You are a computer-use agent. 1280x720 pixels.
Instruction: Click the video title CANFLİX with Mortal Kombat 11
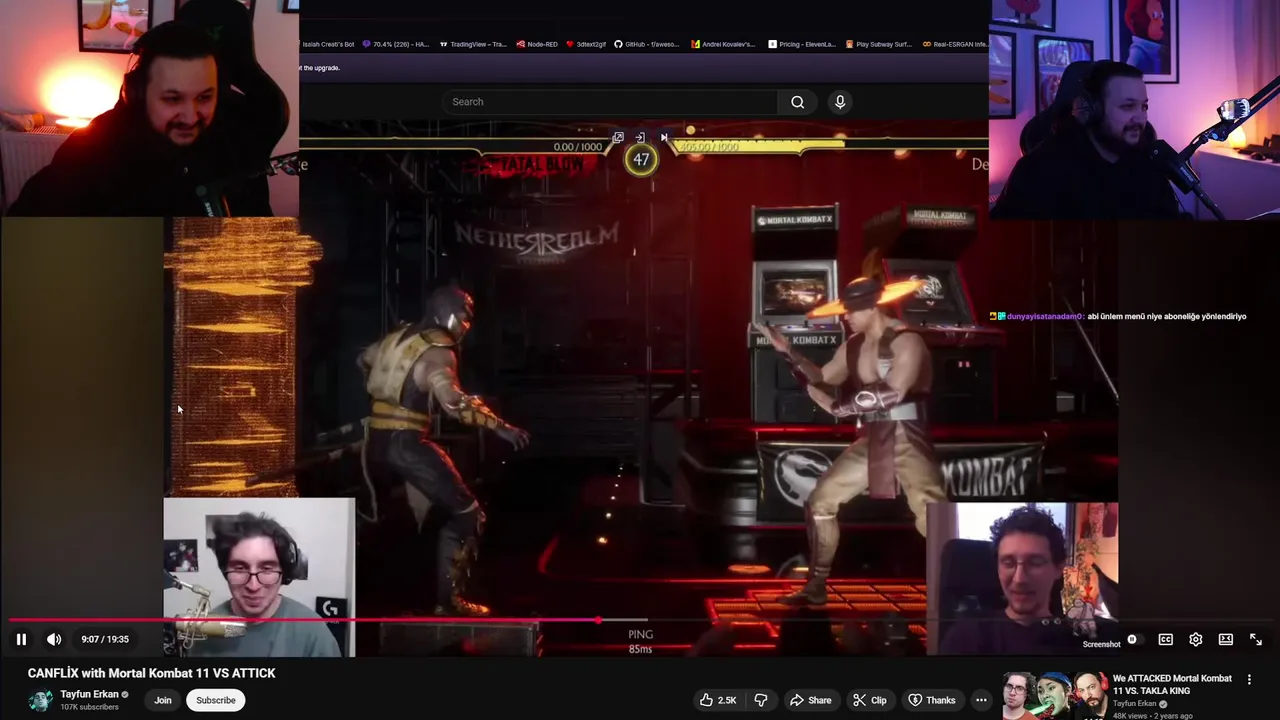point(151,673)
